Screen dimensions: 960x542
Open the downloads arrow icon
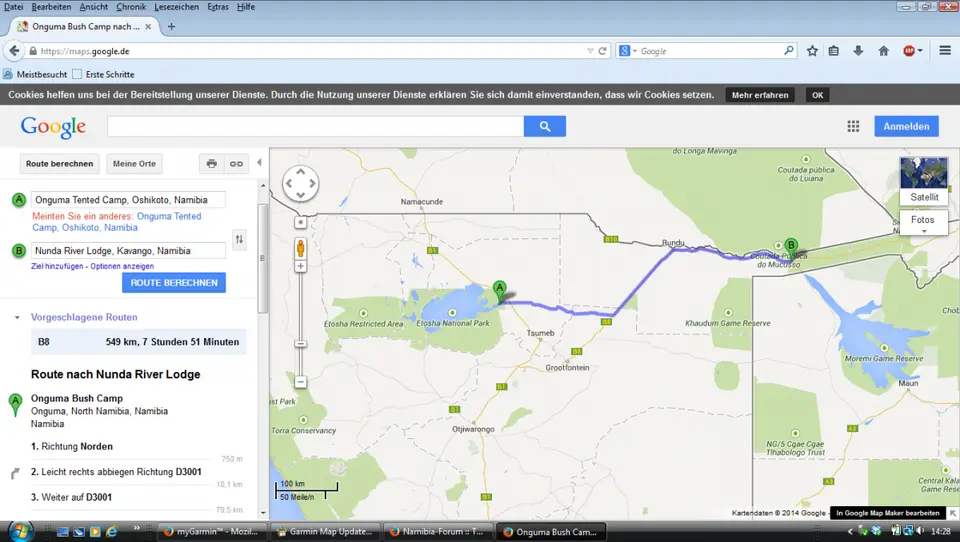click(858, 51)
